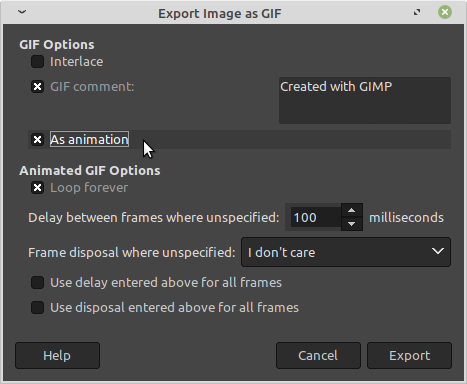Click the Help button

click(57, 355)
